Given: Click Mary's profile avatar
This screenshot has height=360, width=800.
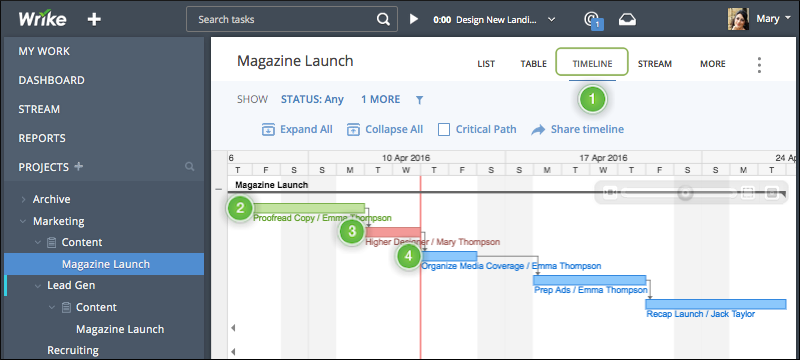Looking at the screenshot, I should click(x=738, y=19).
